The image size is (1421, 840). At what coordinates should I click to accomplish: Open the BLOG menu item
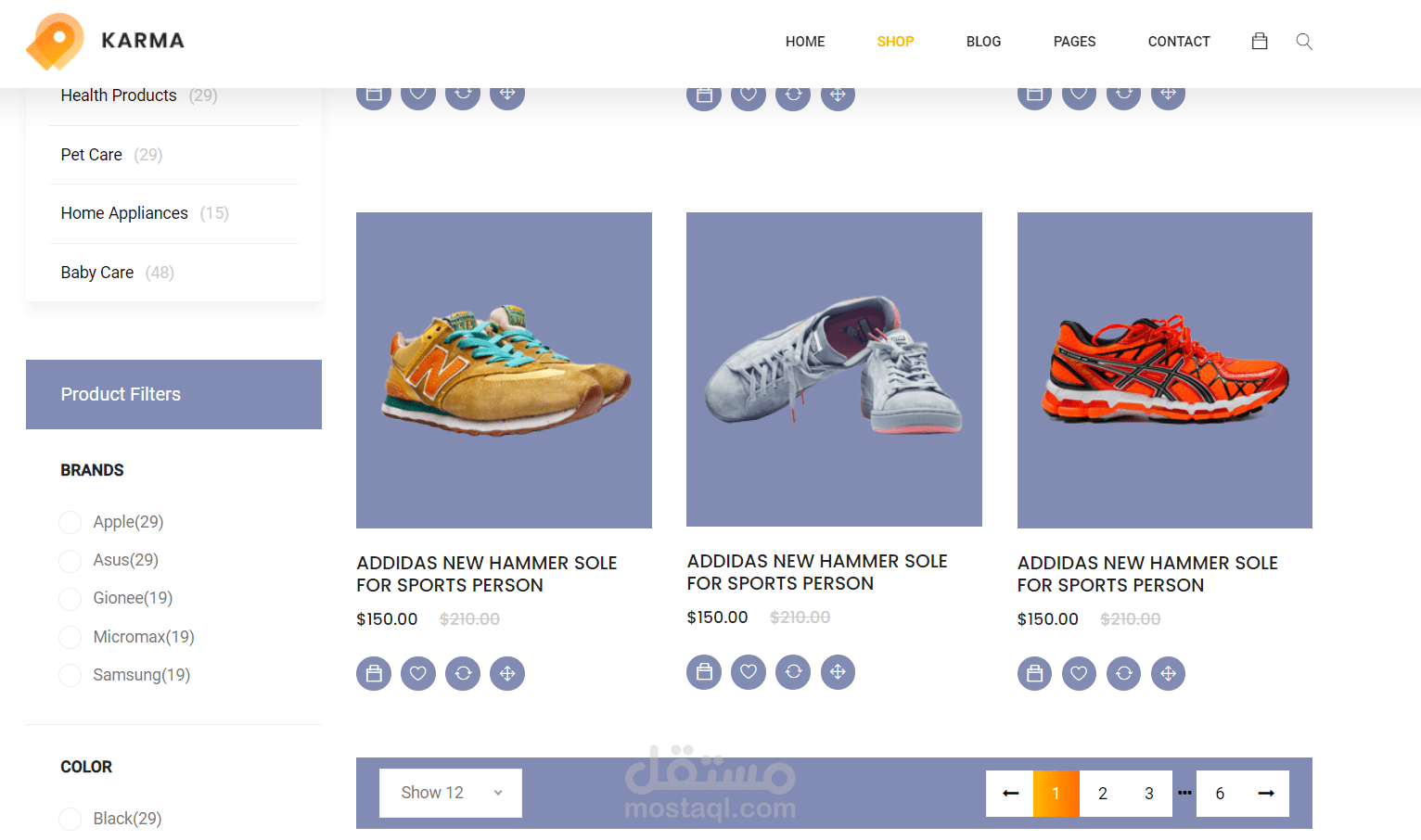(x=983, y=42)
